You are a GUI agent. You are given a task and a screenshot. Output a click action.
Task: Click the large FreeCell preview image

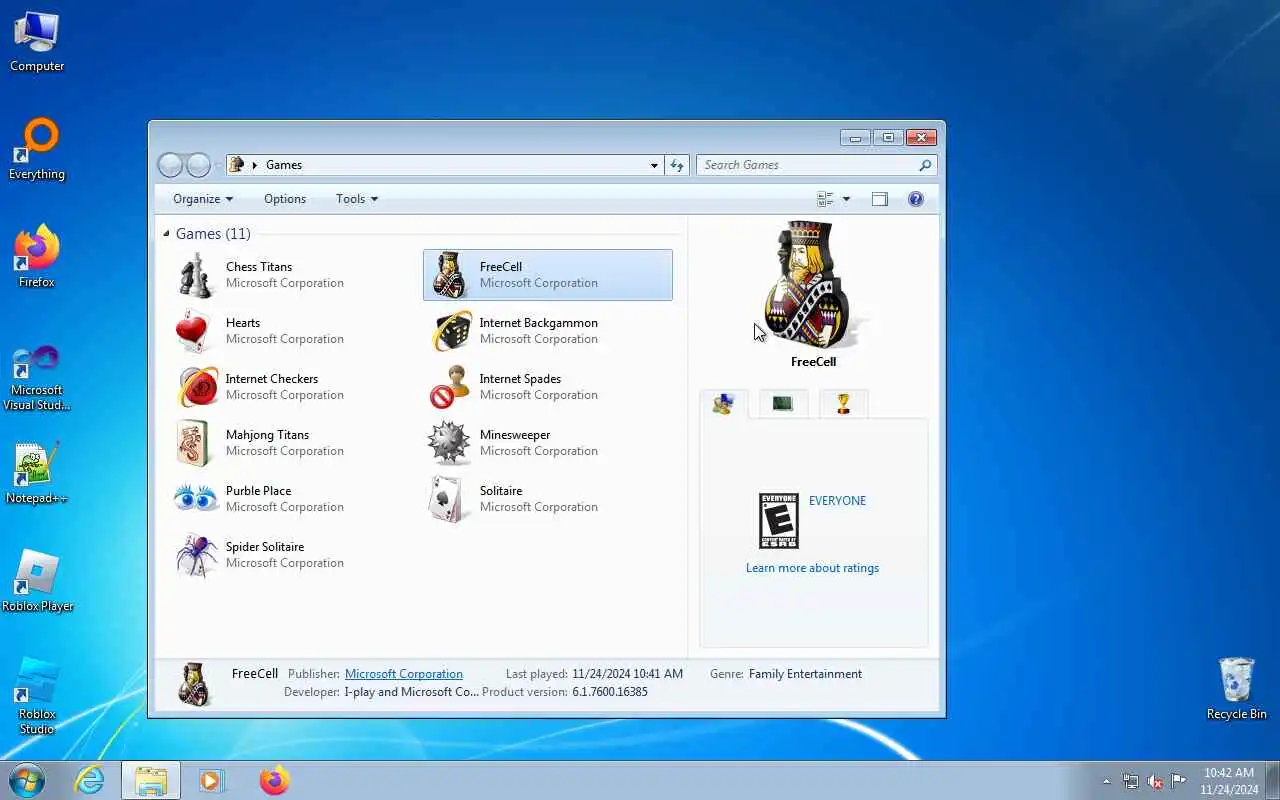point(813,285)
